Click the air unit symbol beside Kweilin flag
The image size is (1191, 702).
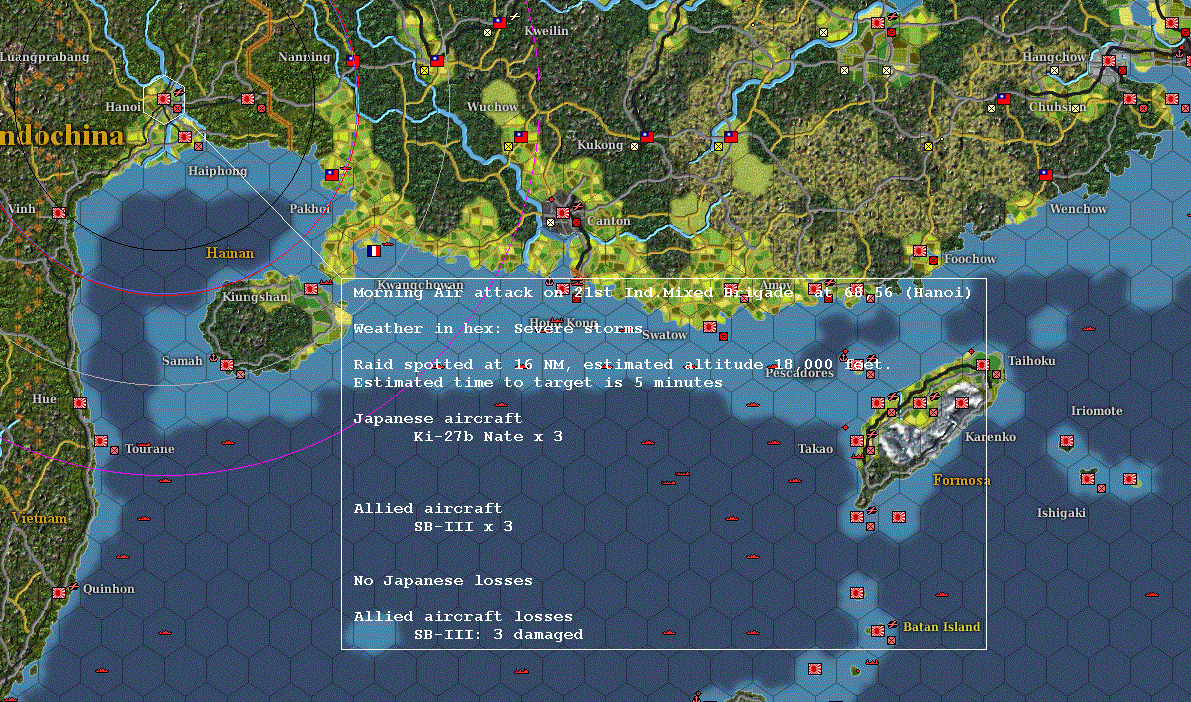(515, 16)
